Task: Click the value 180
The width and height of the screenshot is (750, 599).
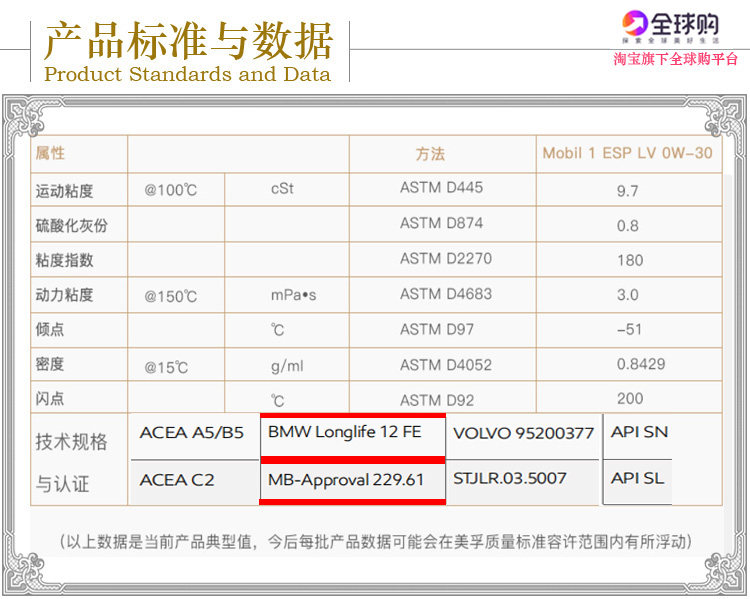Action: coord(630,260)
